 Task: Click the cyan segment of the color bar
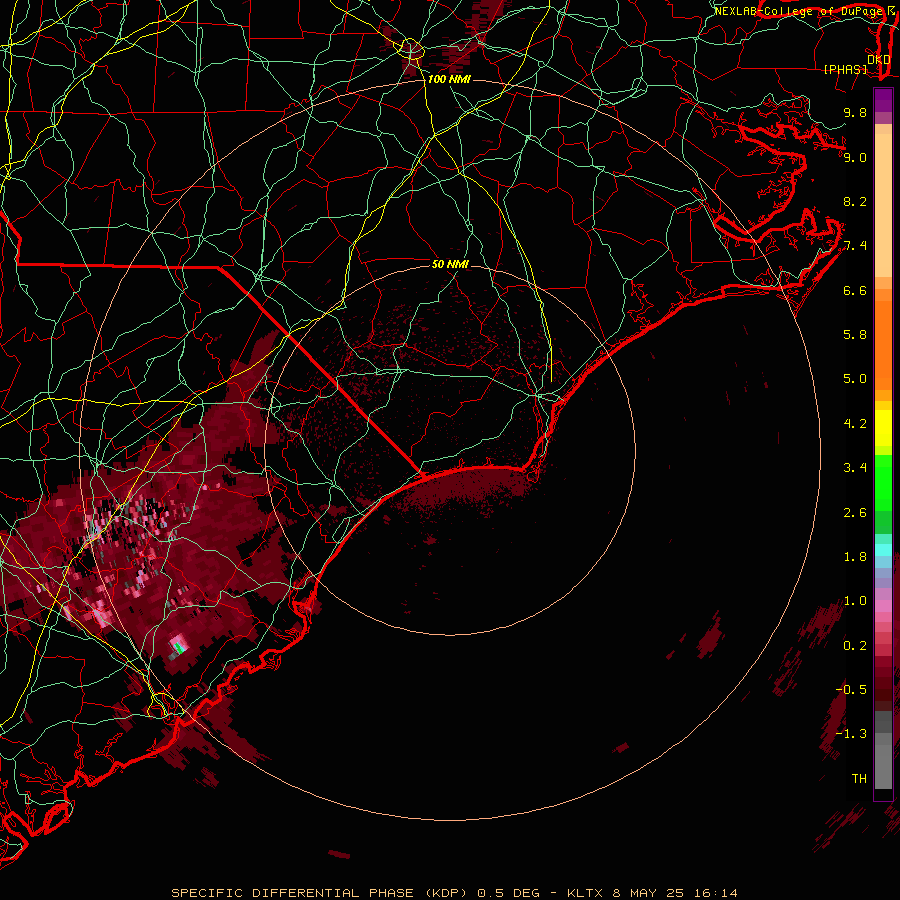pos(883,550)
